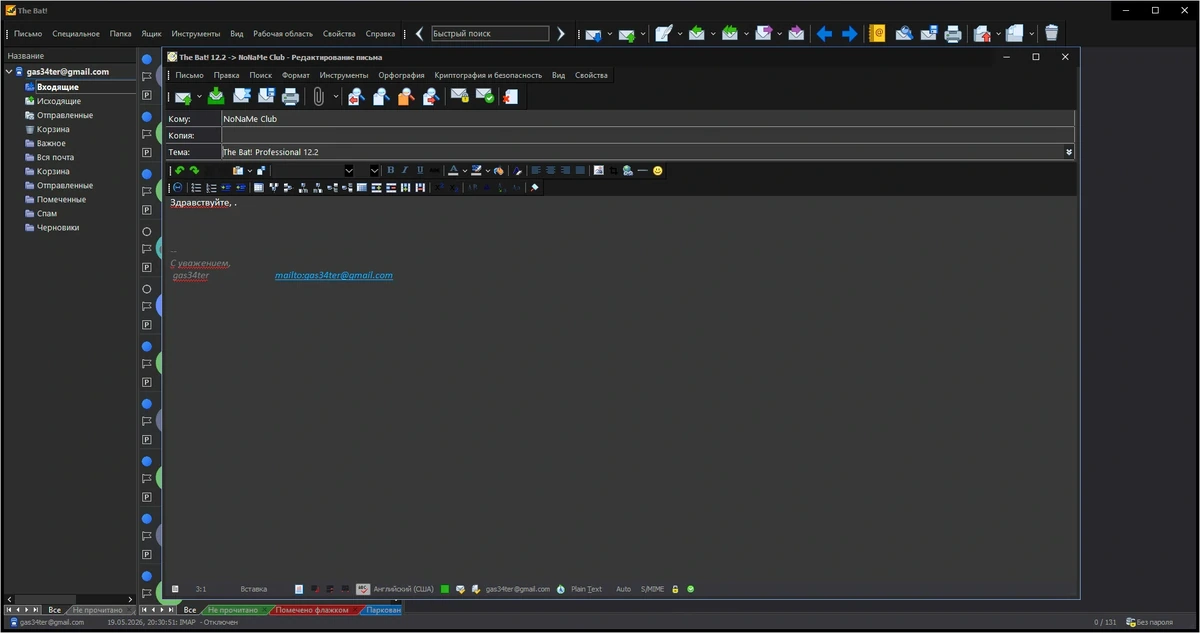Viewport: 1200px width, 633px height.
Task: Toggle the Plain Text format indicator
Action: pos(586,589)
